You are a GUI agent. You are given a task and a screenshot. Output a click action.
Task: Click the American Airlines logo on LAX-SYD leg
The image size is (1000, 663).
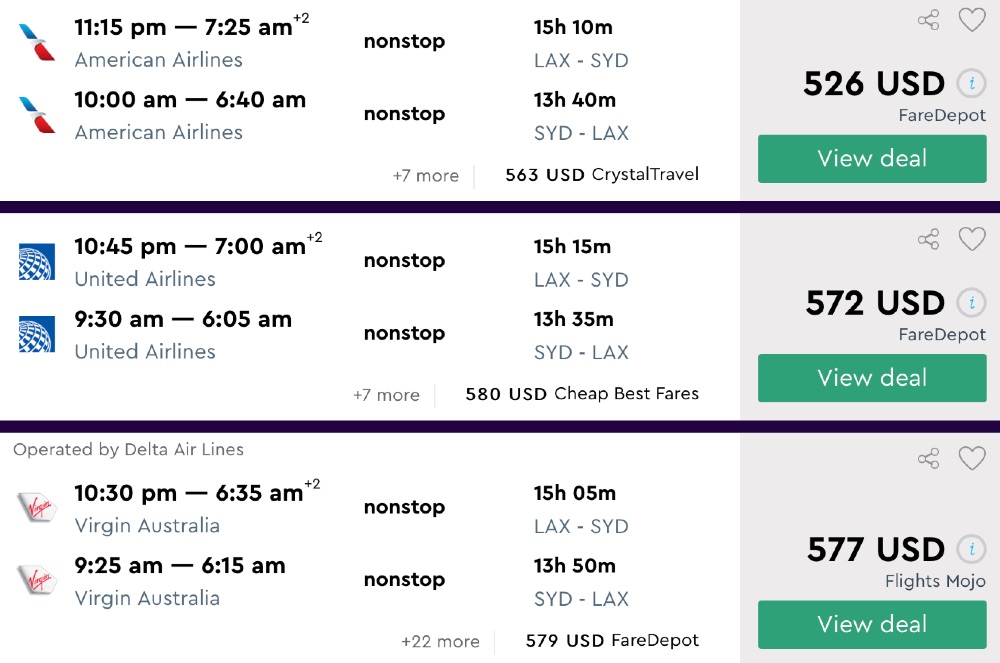tap(37, 42)
